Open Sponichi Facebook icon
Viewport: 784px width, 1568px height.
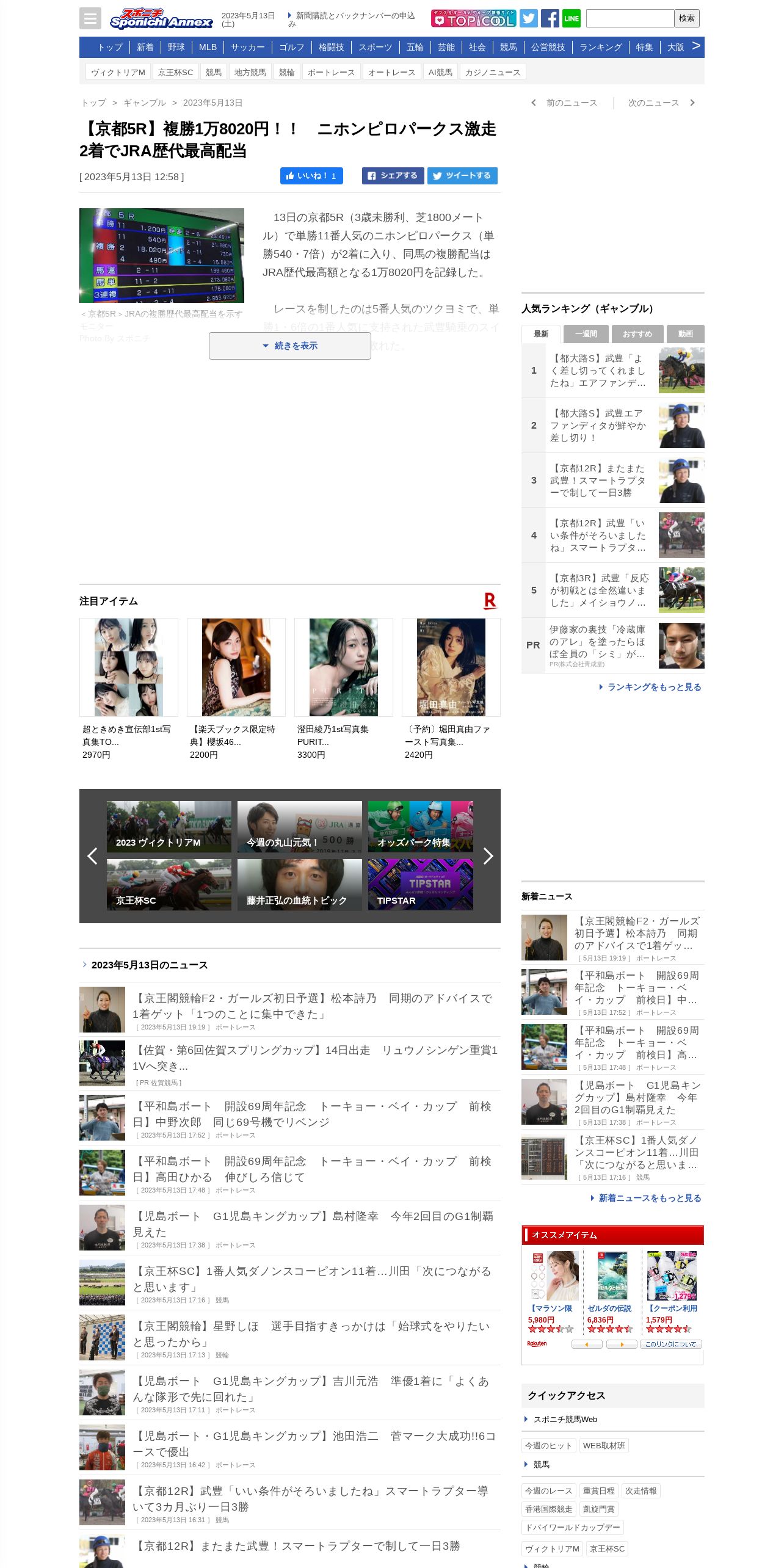click(x=550, y=18)
